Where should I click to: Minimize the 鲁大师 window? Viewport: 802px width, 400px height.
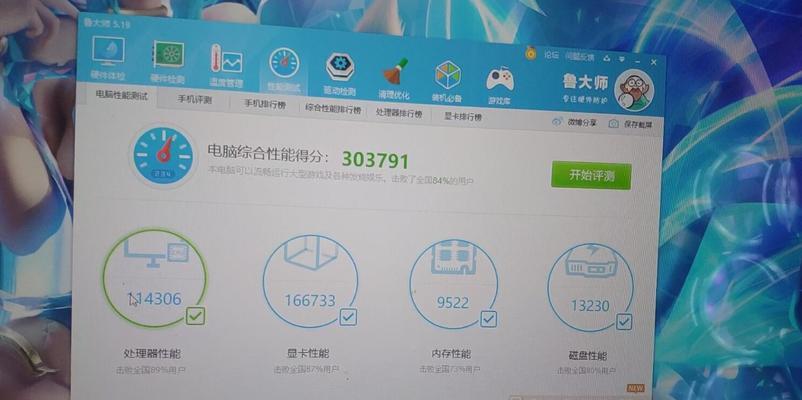click(x=638, y=61)
